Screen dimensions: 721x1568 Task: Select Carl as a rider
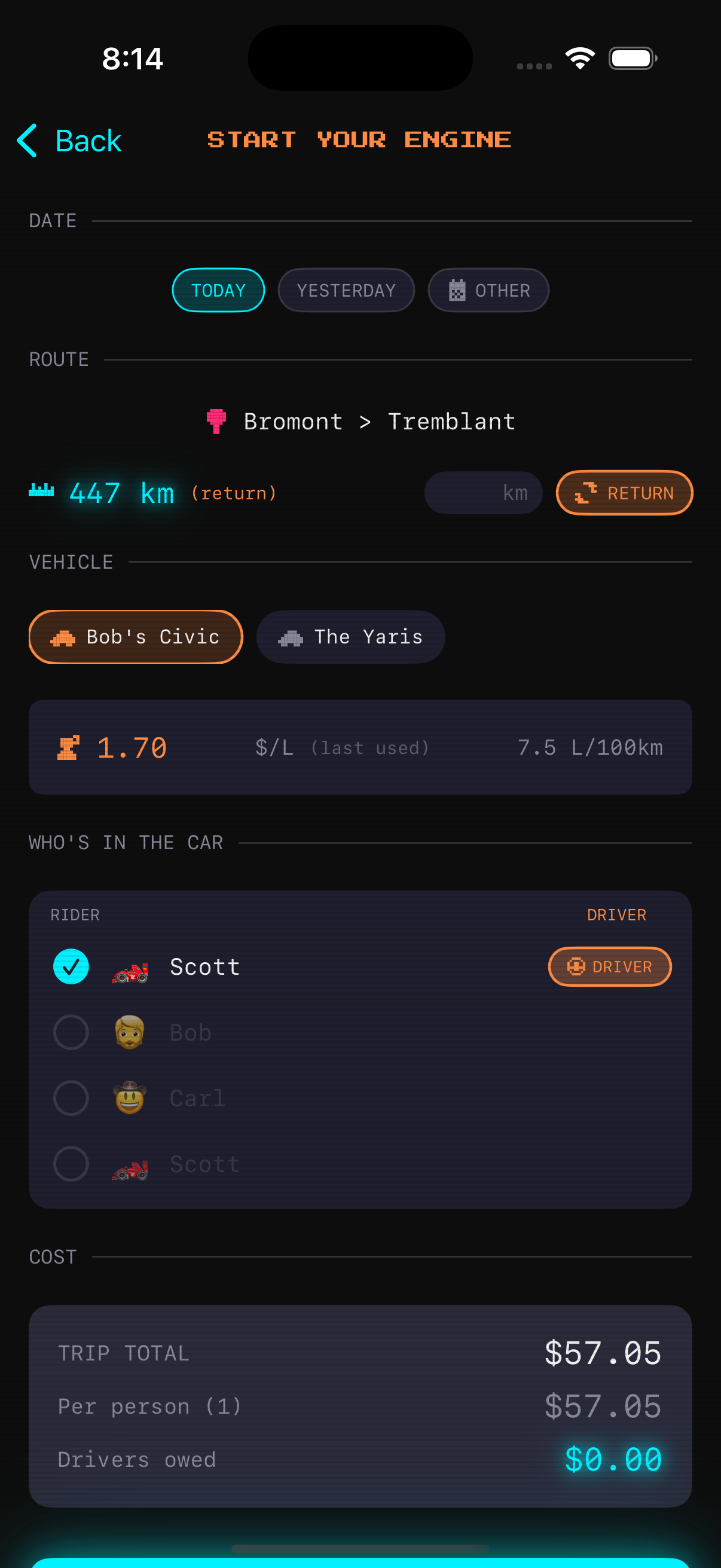pos(71,1098)
